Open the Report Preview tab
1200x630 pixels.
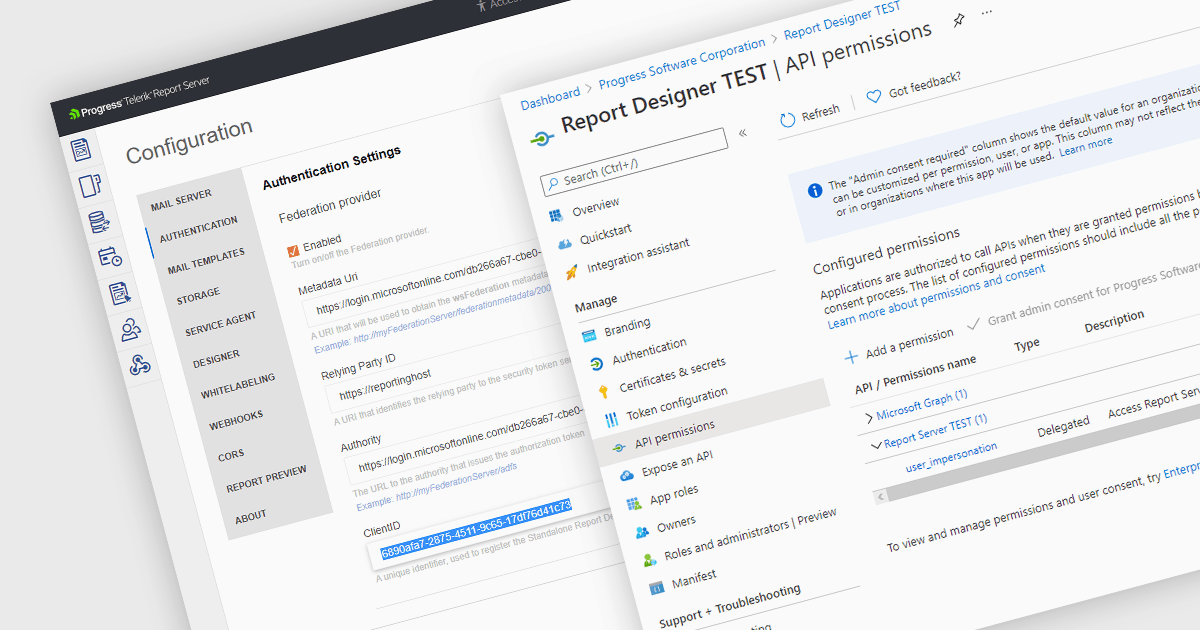tap(266, 479)
